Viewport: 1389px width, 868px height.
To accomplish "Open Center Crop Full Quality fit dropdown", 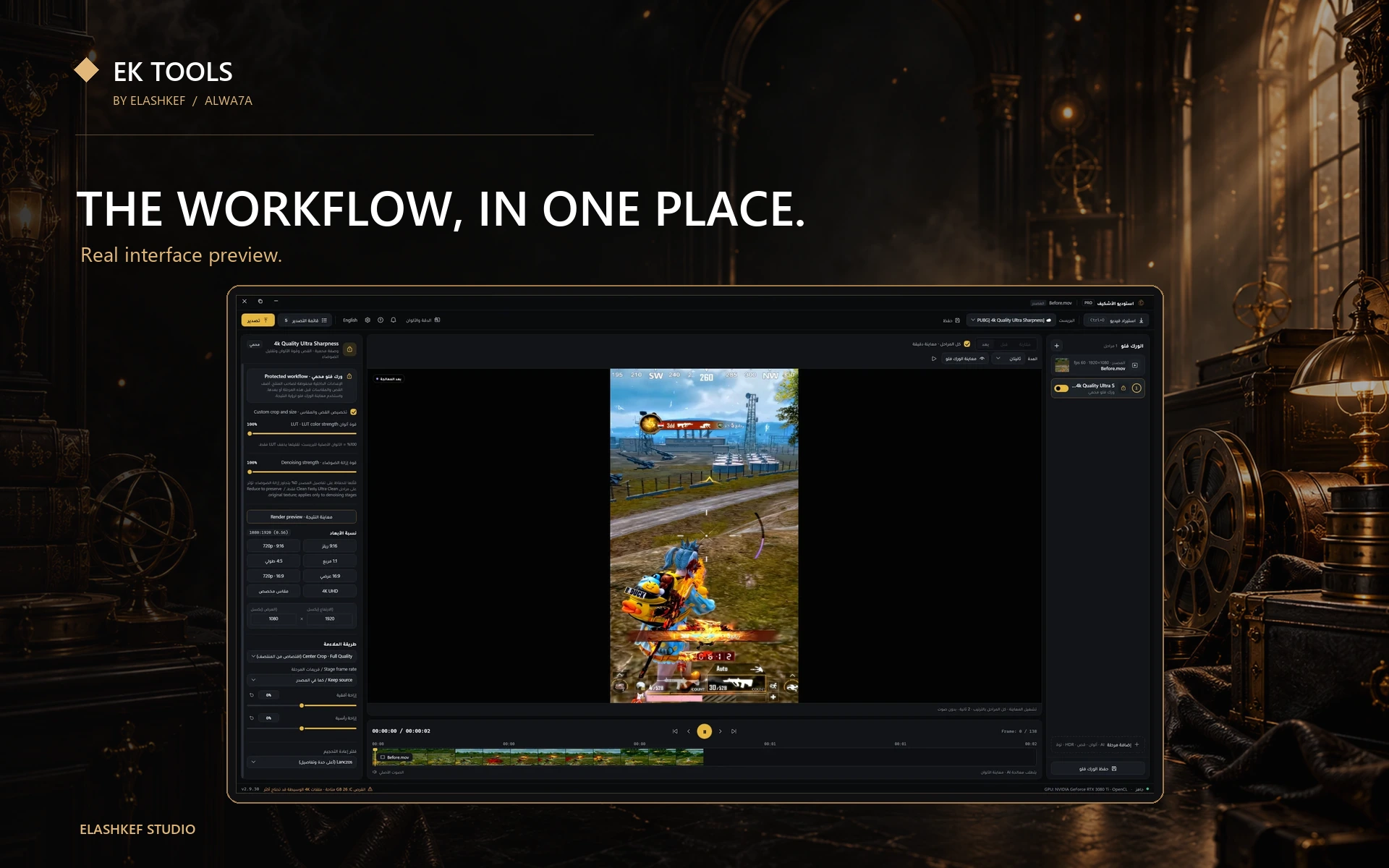I will click(x=302, y=657).
